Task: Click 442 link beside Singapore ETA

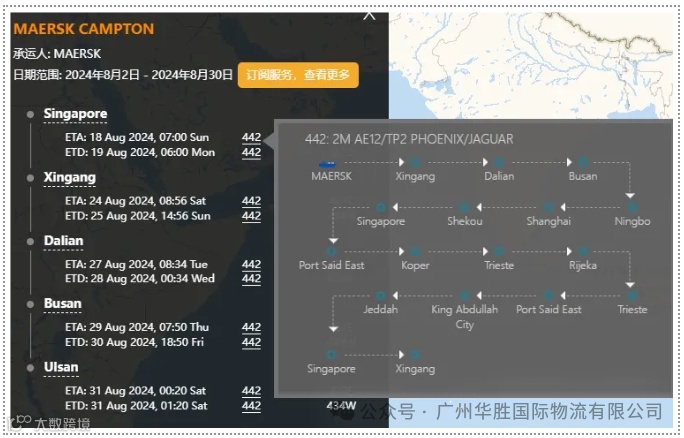Action: (x=252, y=137)
